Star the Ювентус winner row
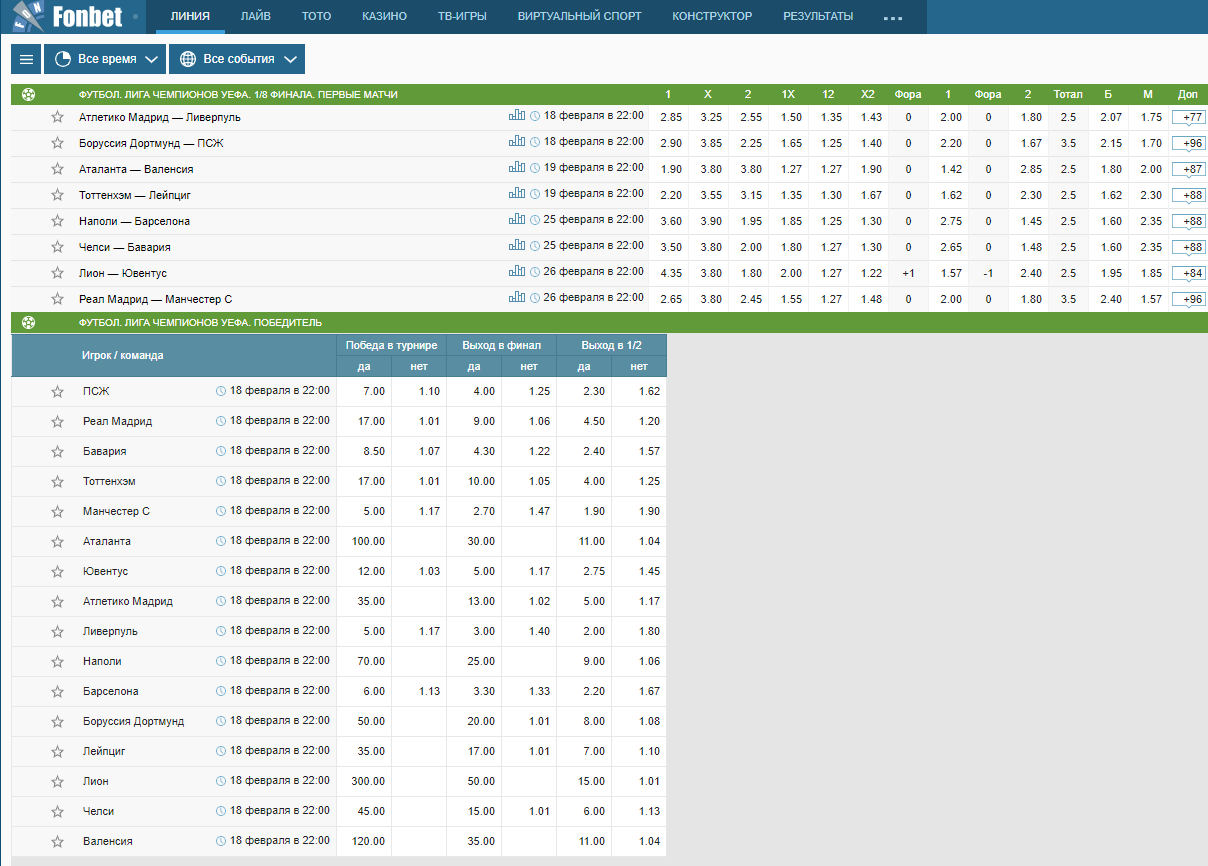Image resolution: width=1208 pixels, height=866 pixels. click(57, 572)
